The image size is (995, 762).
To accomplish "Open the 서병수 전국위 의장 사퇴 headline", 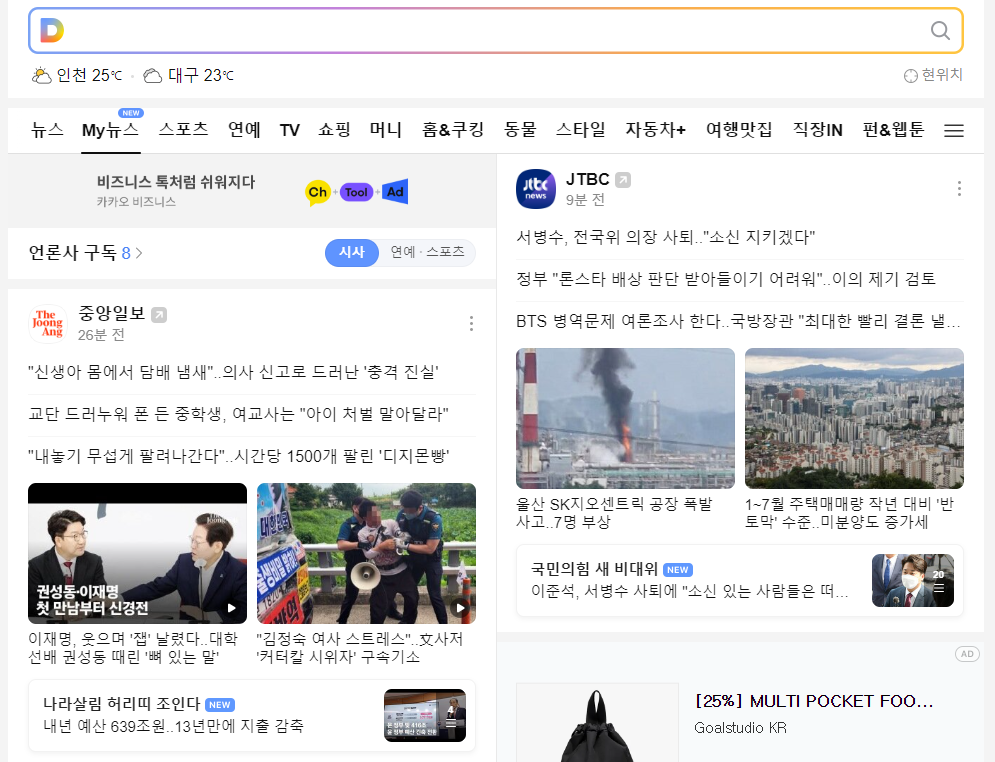I will pos(666,237).
